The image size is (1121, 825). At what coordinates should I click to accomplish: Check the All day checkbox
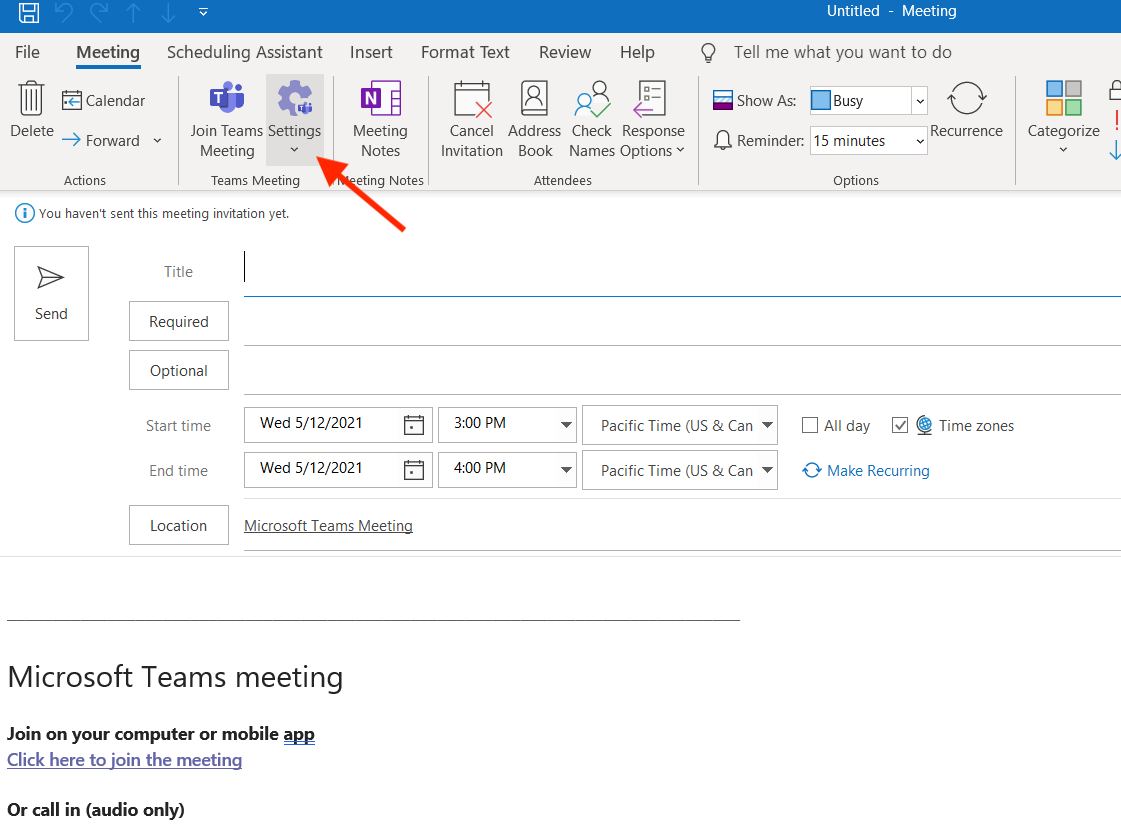[x=810, y=425]
